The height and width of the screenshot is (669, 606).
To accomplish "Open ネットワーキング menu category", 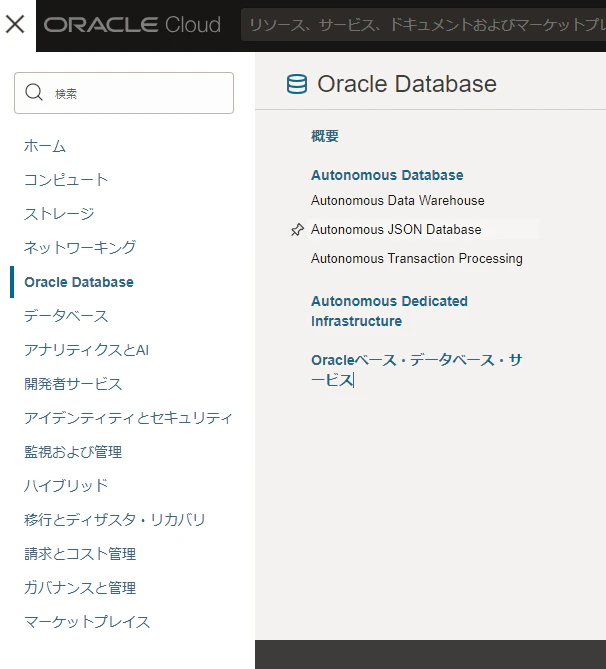I will pyautogui.click(x=80, y=247).
